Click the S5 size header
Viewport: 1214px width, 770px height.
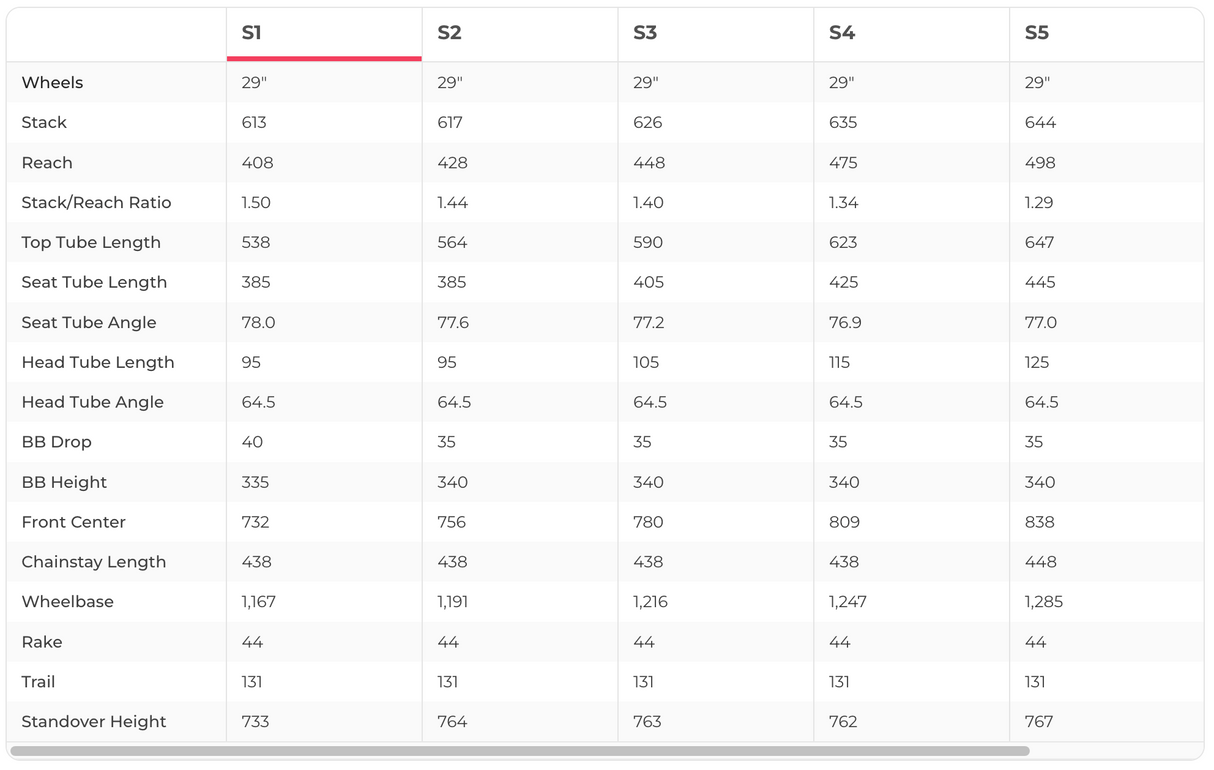(1037, 33)
